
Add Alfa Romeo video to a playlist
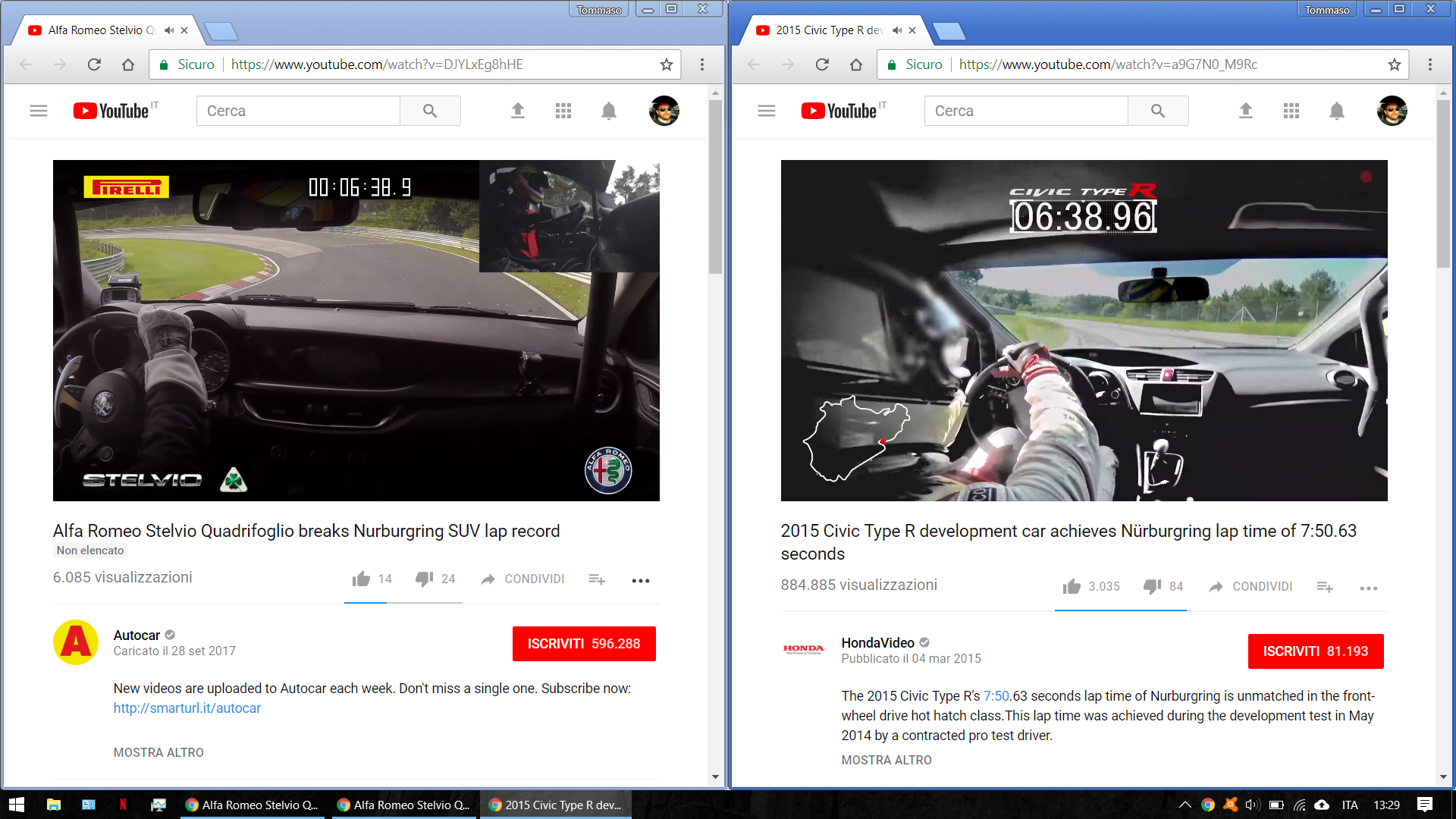tap(598, 579)
